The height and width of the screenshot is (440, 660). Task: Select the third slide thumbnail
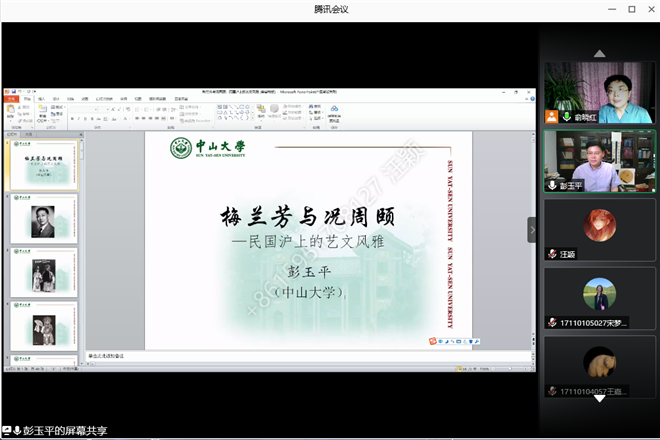point(42,272)
